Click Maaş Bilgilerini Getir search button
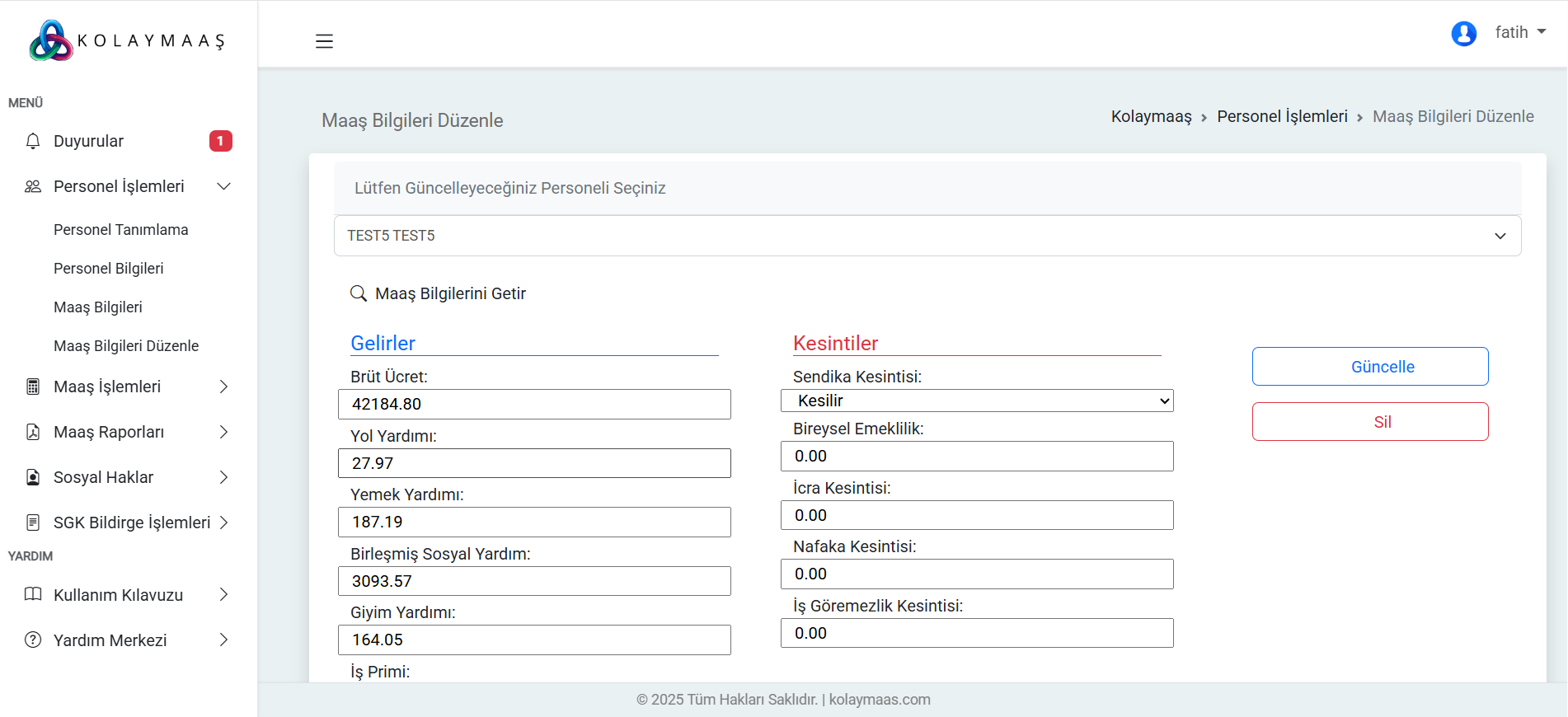This screenshot has width=1568, height=717. [439, 293]
